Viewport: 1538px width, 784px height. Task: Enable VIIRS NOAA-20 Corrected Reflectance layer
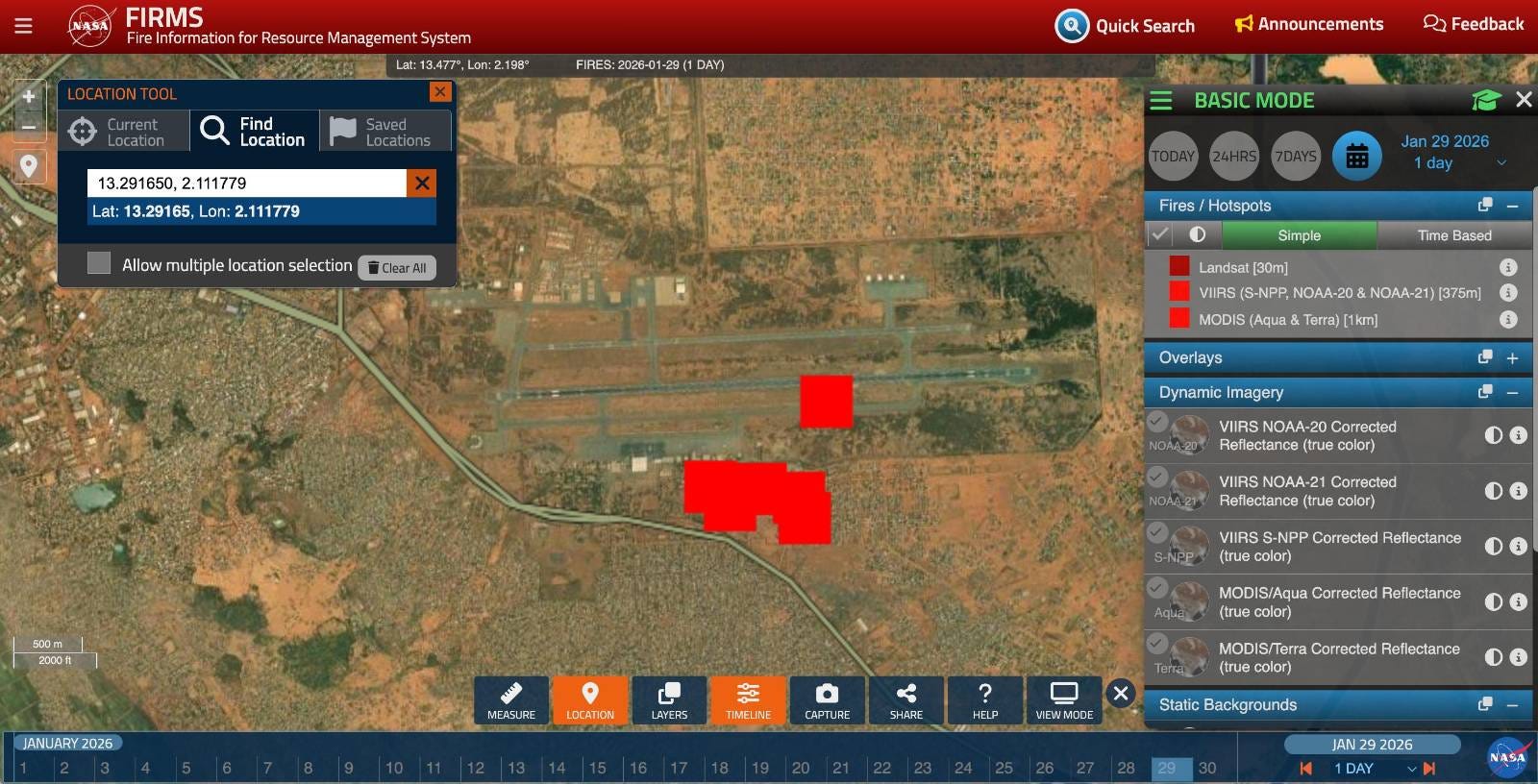[x=1157, y=421]
